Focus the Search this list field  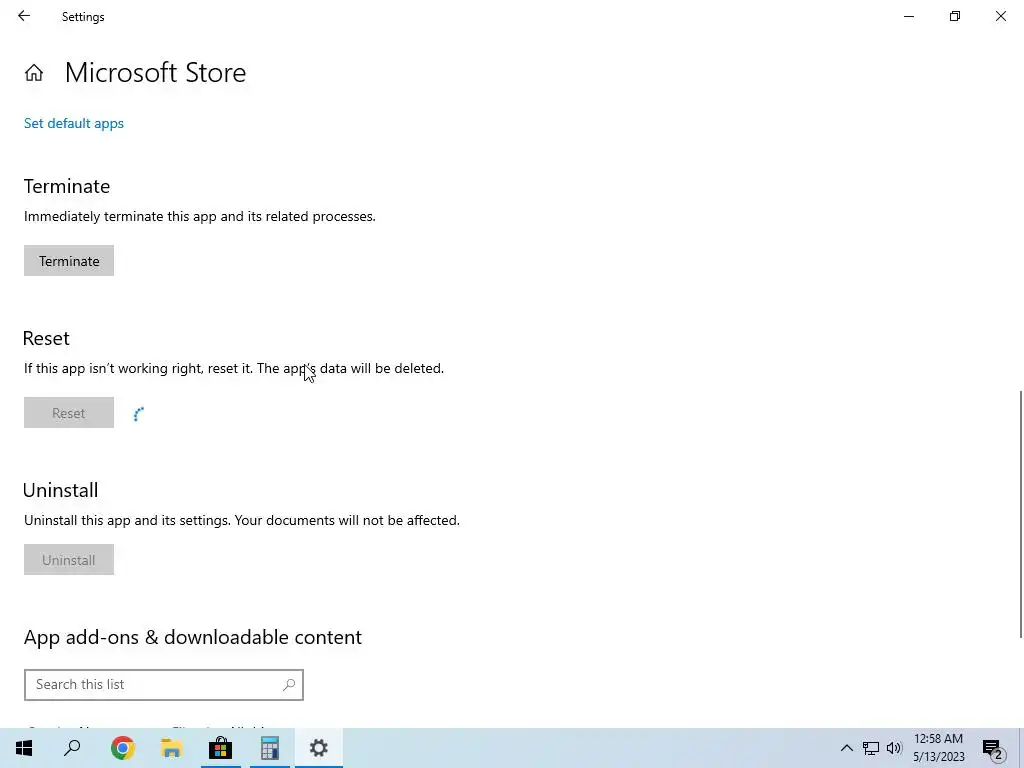point(164,684)
